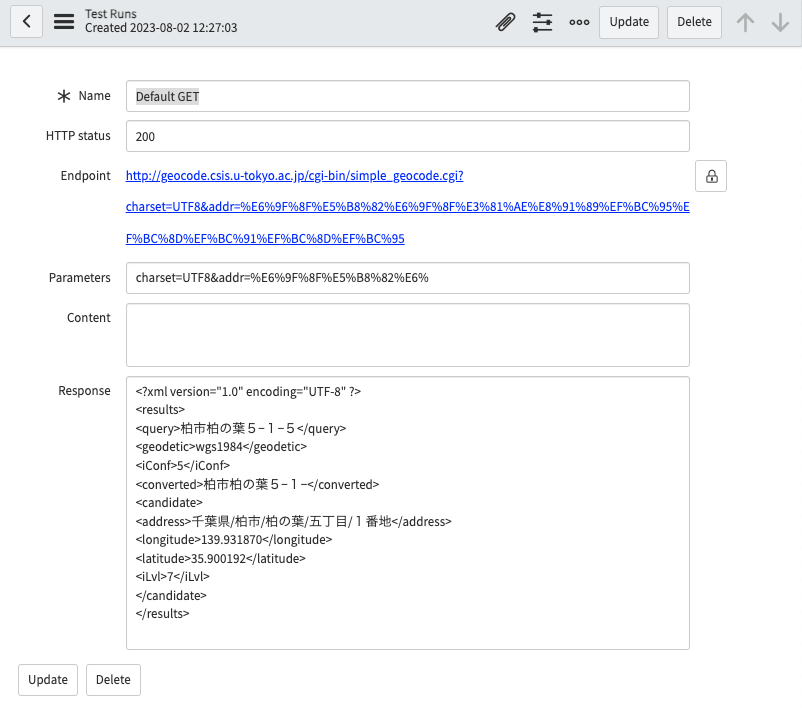Click inside the empty Content textarea
The image size is (802, 708).
[x=407, y=335]
